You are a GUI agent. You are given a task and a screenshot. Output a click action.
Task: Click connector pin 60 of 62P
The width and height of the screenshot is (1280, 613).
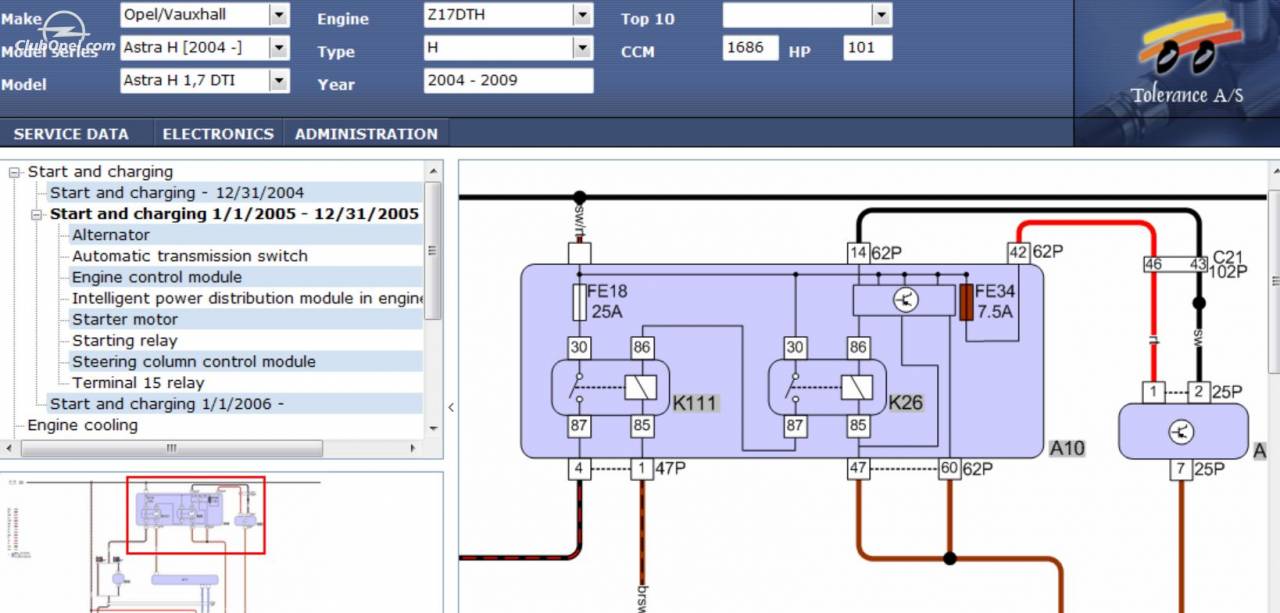point(949,468)
